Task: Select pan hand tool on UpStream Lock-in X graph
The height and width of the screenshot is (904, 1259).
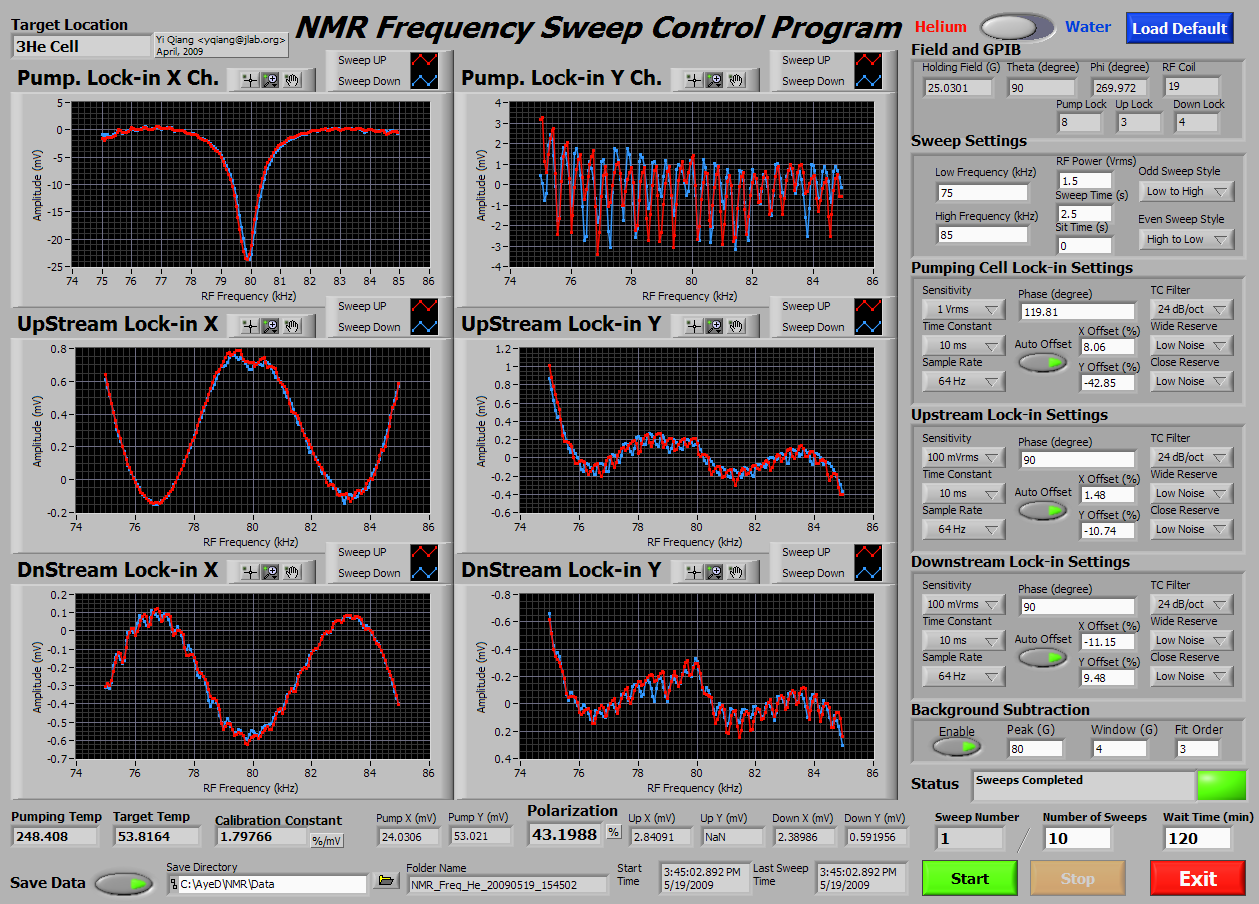Action: coord(292,326)
